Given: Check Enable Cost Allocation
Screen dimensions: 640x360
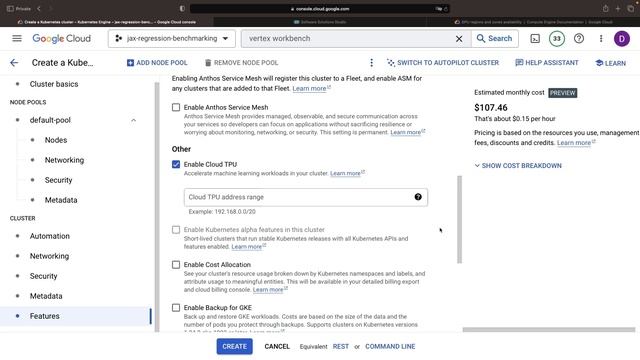Looking at the screenshot, I should (x=176, y=264).
